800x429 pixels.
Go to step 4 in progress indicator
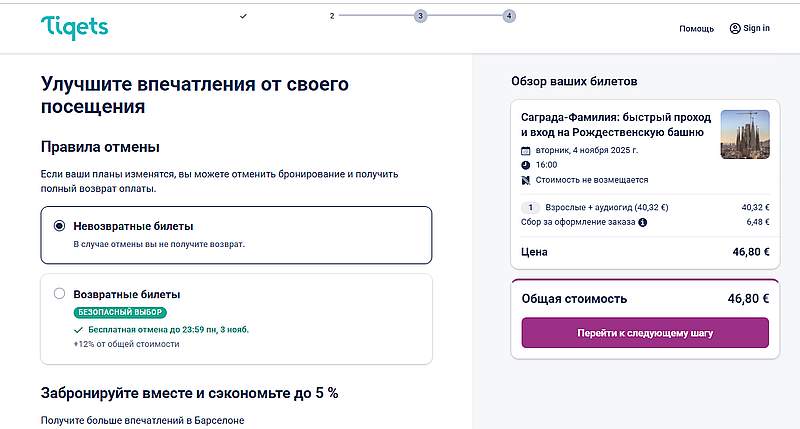tap(509, 16)
